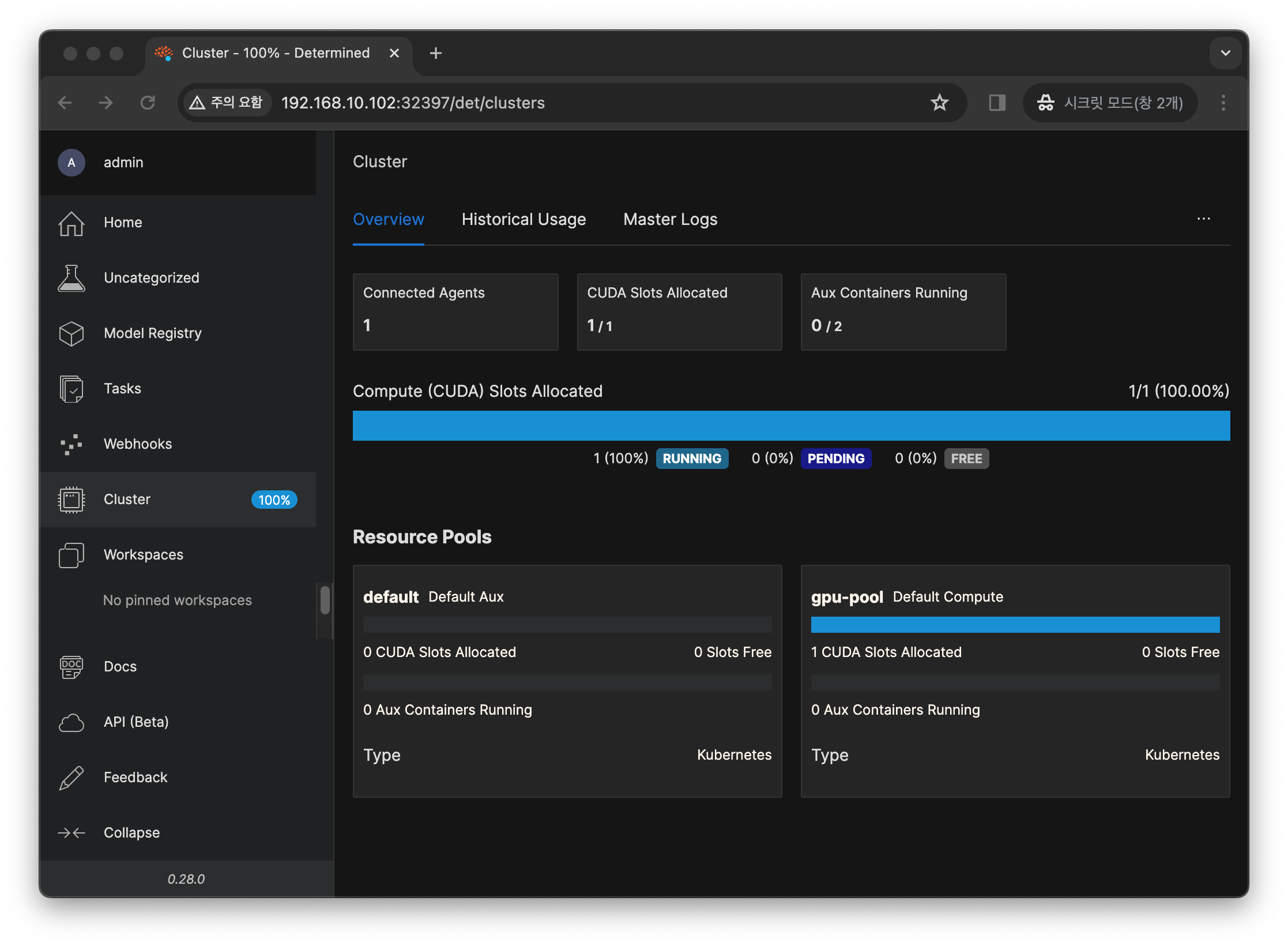Open Webhooks from the dots icon
The height and width of the screenshot is (946, 1288).
71,444
